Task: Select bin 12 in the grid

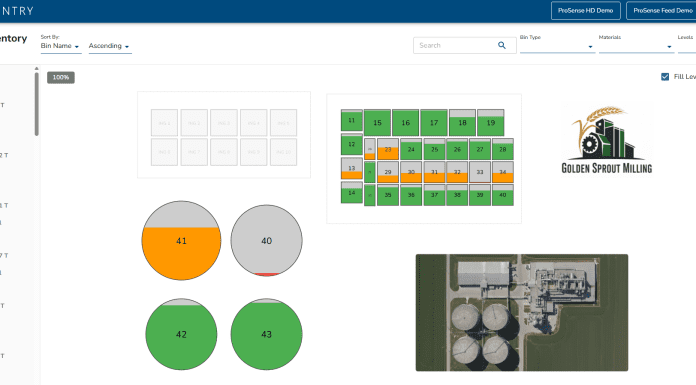Action: coord(352,144)
